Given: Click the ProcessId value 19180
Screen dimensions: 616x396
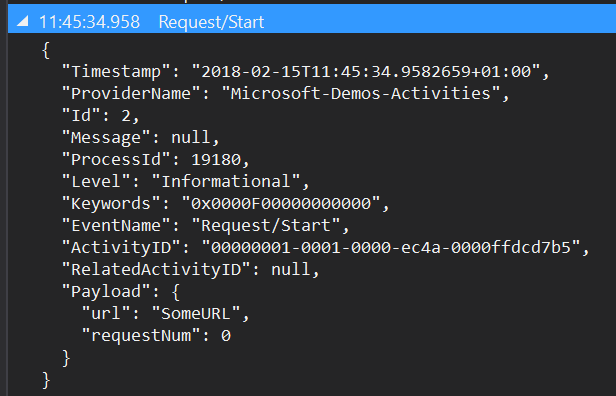Looking at the screenshot, I should tap(216, 160).
